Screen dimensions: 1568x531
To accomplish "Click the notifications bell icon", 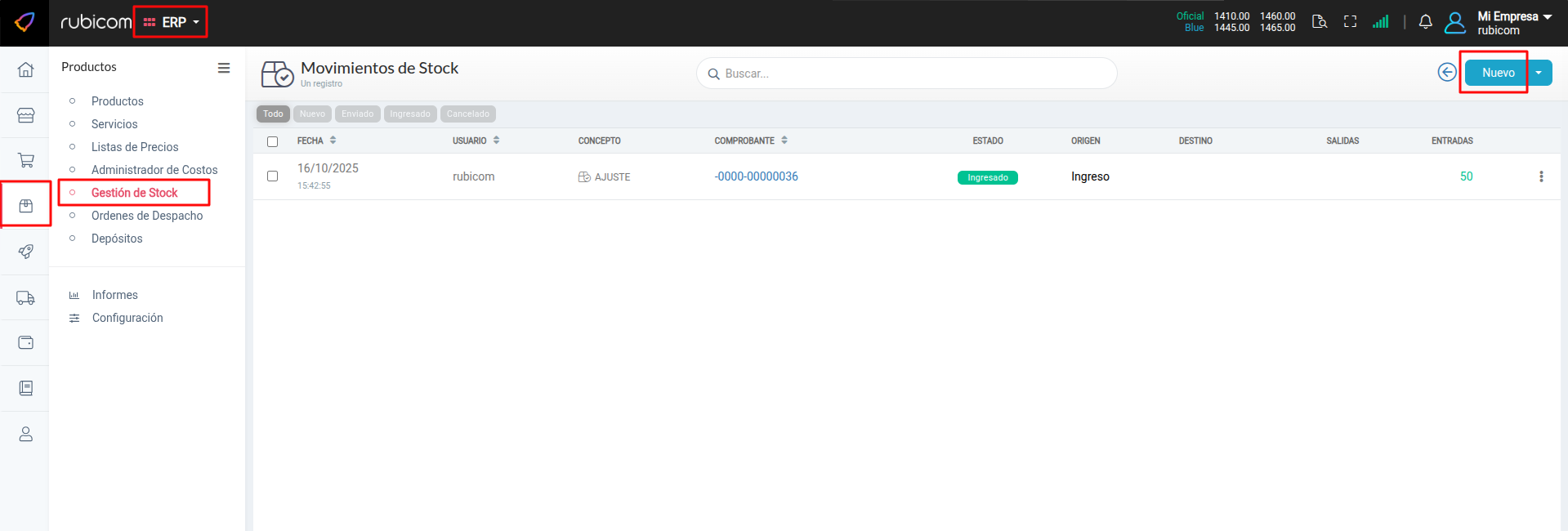I will (1425, 22).
